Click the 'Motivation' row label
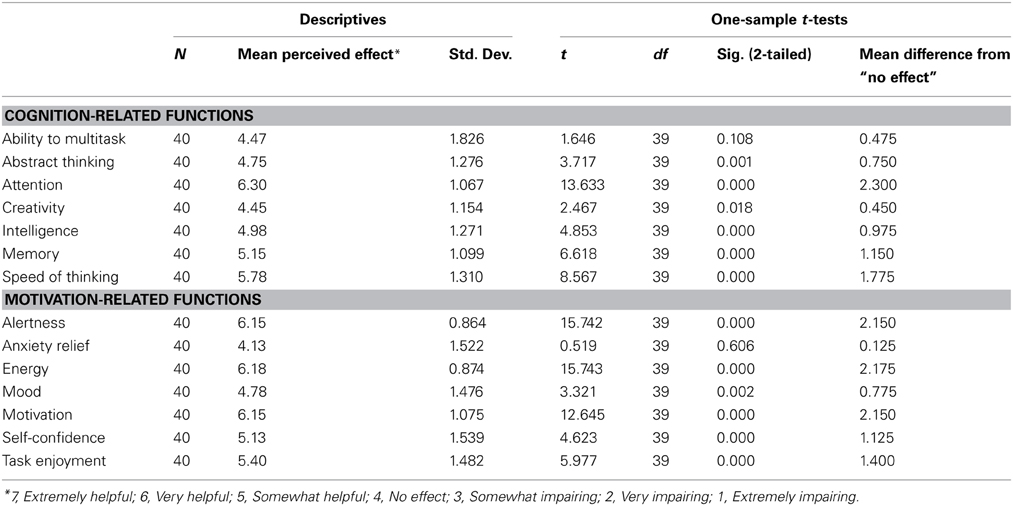The image size is (1013, 506). pos(37,414)
